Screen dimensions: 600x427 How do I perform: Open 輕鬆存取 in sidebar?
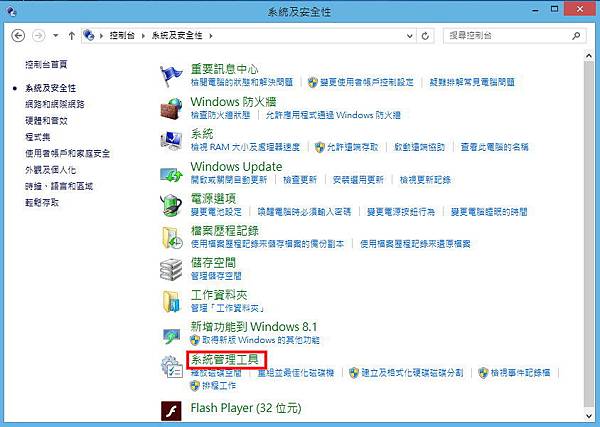point(42,202)
